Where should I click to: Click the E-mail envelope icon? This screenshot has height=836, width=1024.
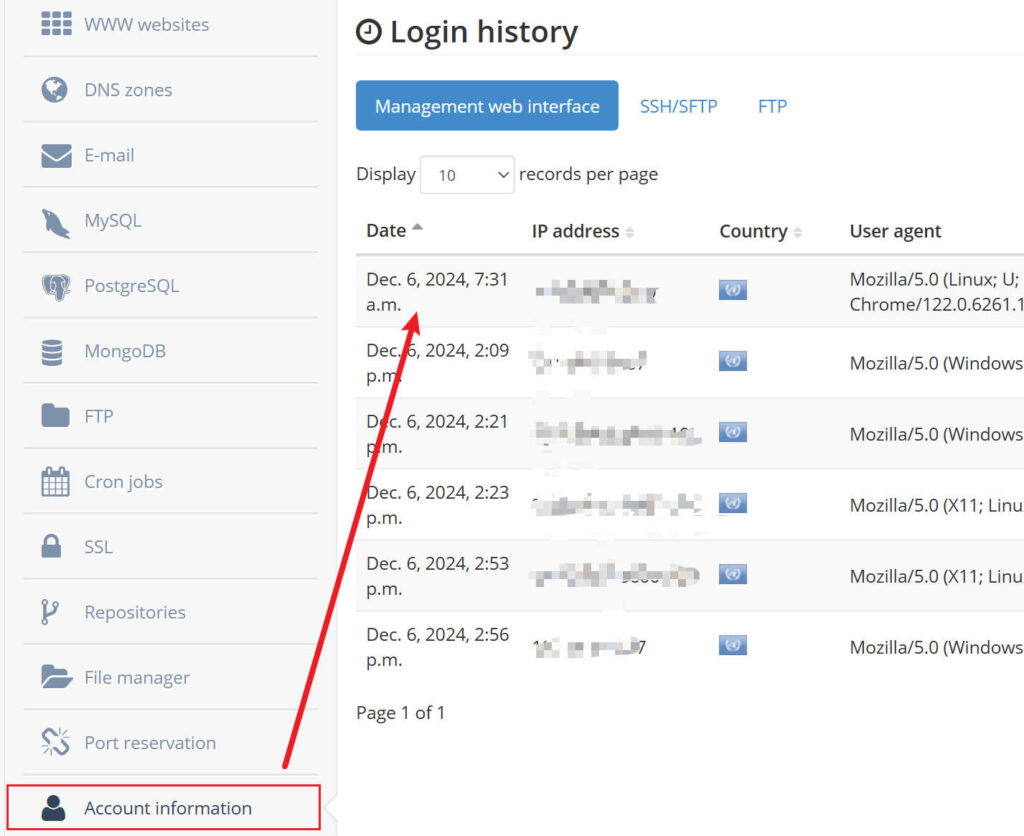[56, 156]
